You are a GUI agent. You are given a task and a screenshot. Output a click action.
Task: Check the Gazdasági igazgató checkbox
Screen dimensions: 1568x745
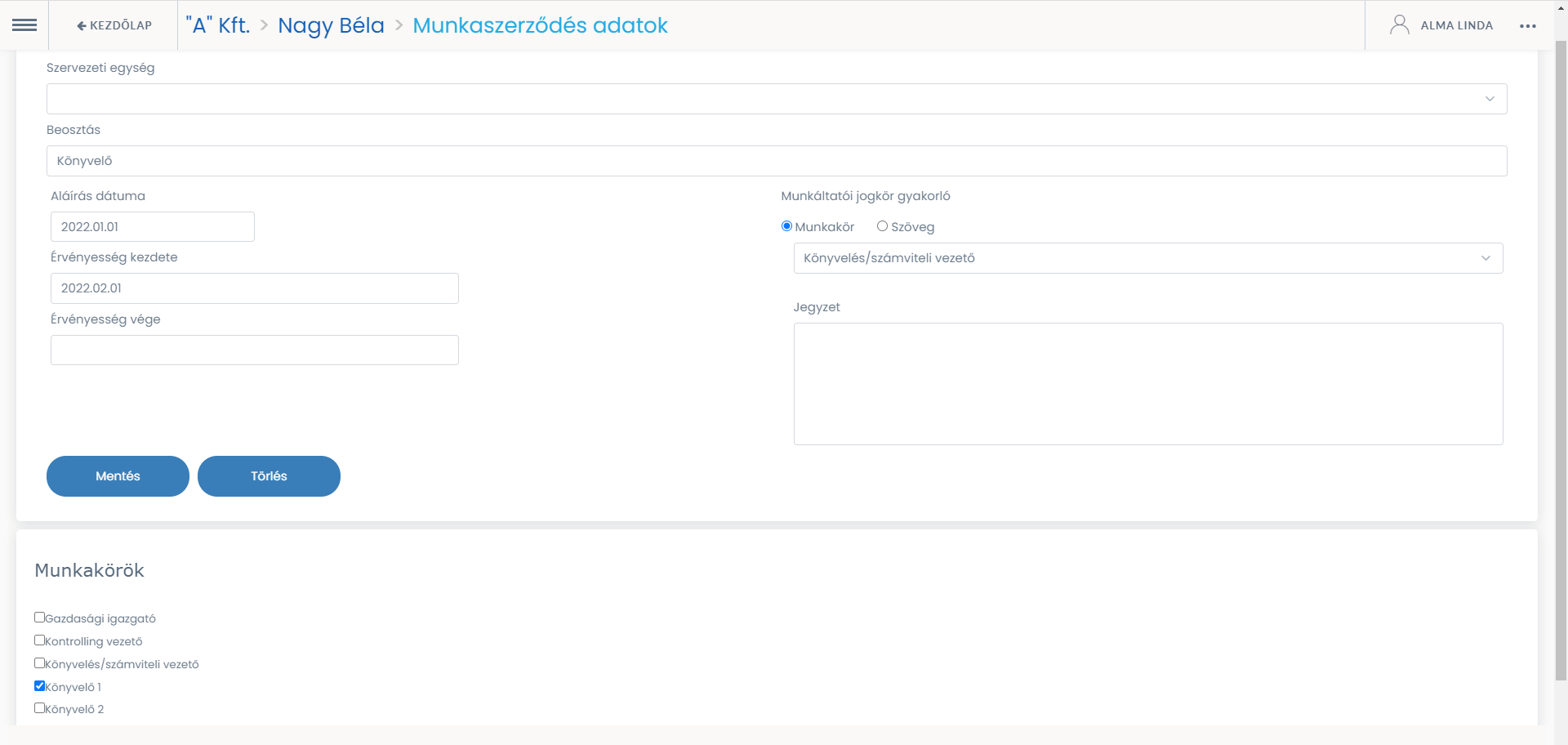pyautogui.click(x=39, y=618)
